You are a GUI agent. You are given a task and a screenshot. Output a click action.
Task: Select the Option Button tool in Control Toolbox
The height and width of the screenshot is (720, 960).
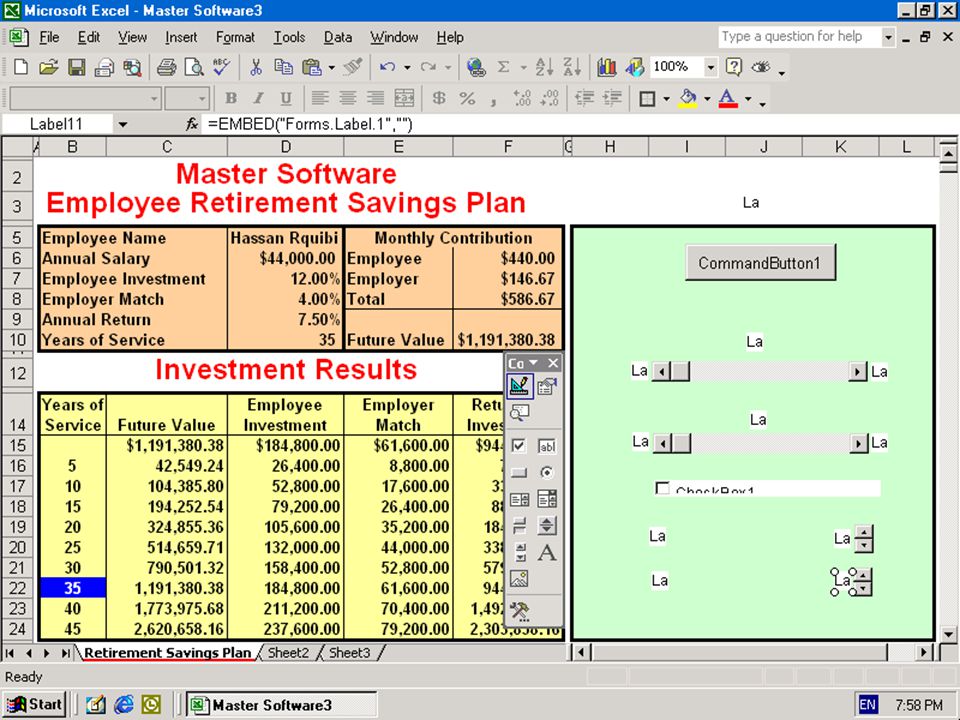click(547, 473)
